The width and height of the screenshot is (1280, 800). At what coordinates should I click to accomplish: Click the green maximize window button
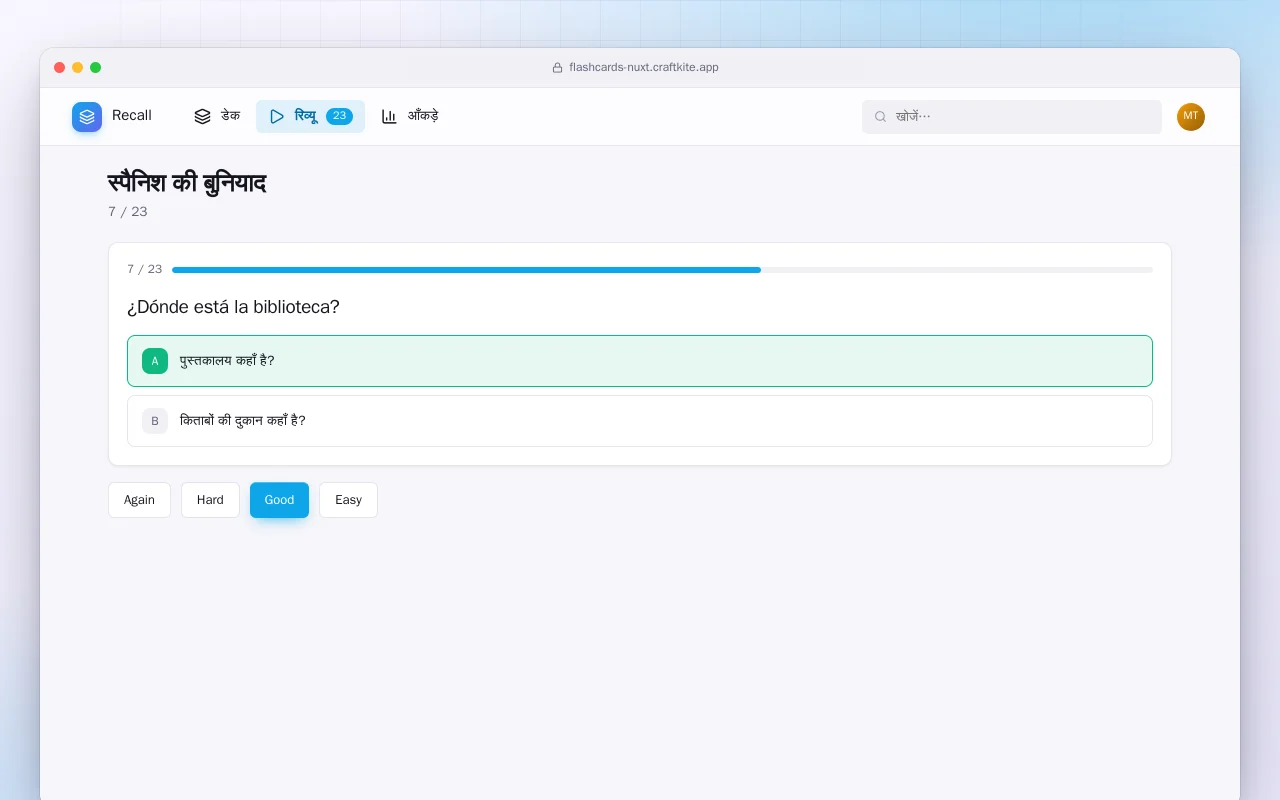coord(96,68)
